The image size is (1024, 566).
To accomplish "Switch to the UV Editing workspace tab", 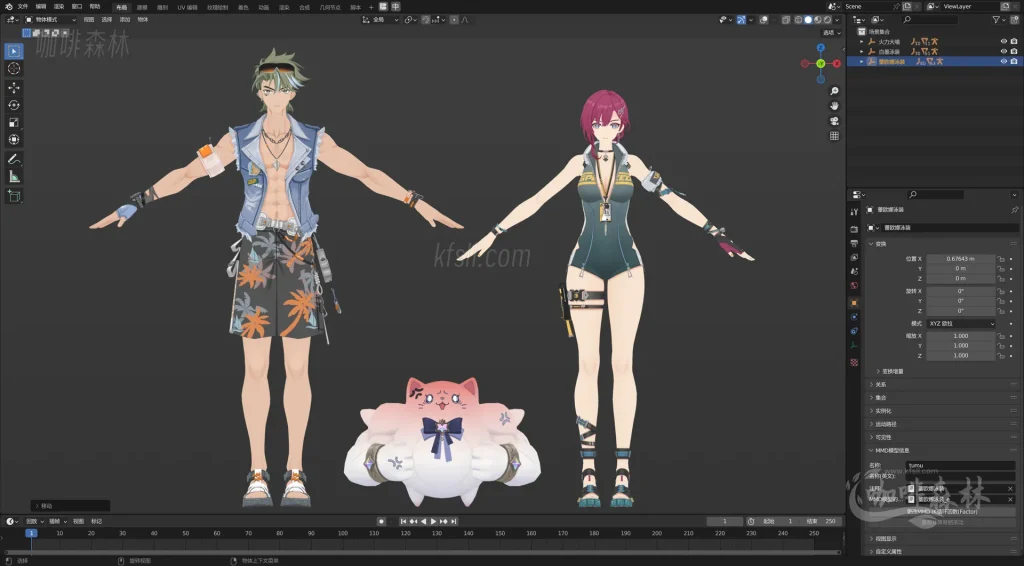I will pos(187,7).
